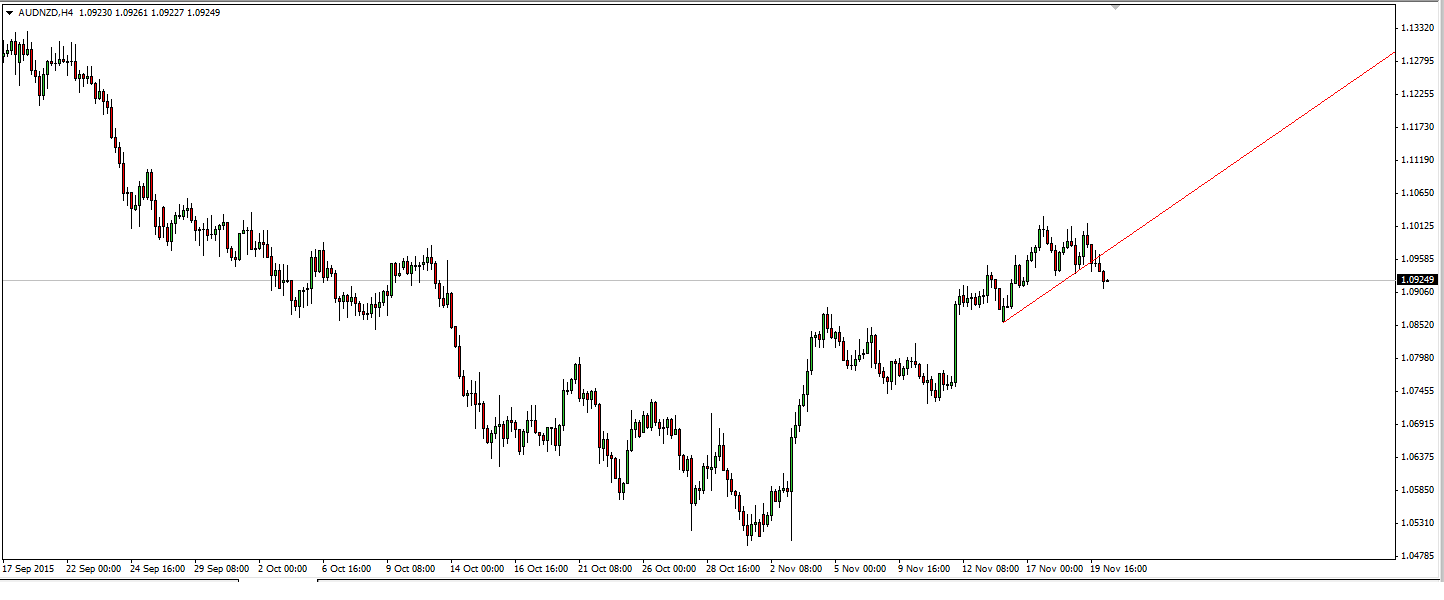The height and width of the screenshot is (600, 1444).
Task: Click the 1.09585 price axis label
Action: pyautogui.click(x=1418, y=259)
